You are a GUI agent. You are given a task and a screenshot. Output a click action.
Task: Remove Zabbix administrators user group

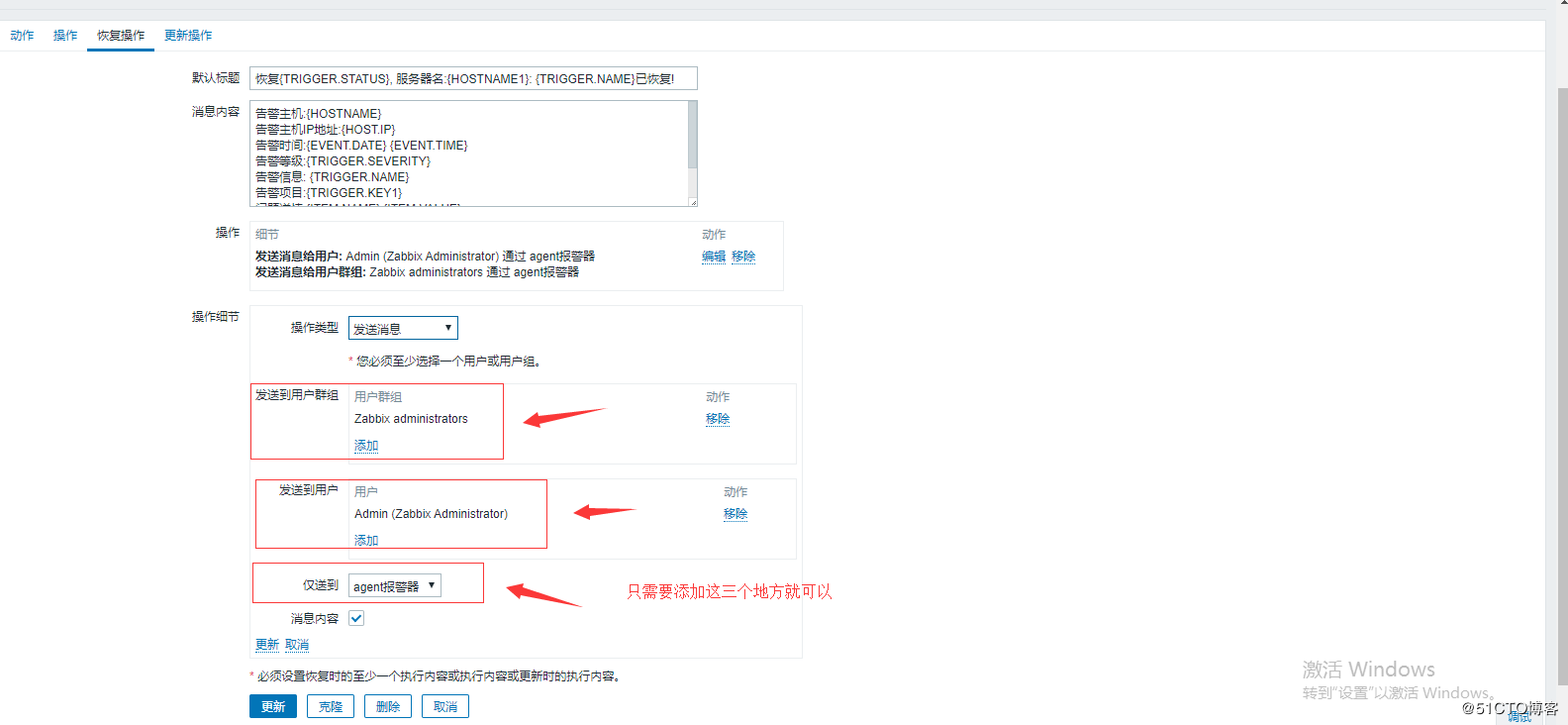pyautogui.click(x=718, y=419)
